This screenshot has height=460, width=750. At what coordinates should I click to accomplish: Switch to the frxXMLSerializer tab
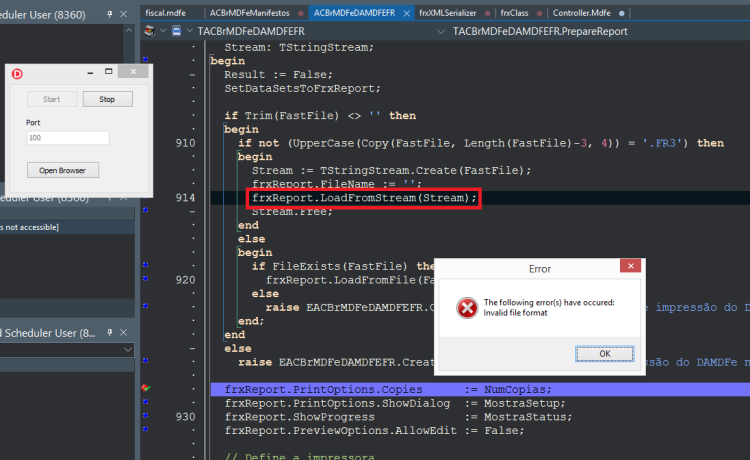448,13
